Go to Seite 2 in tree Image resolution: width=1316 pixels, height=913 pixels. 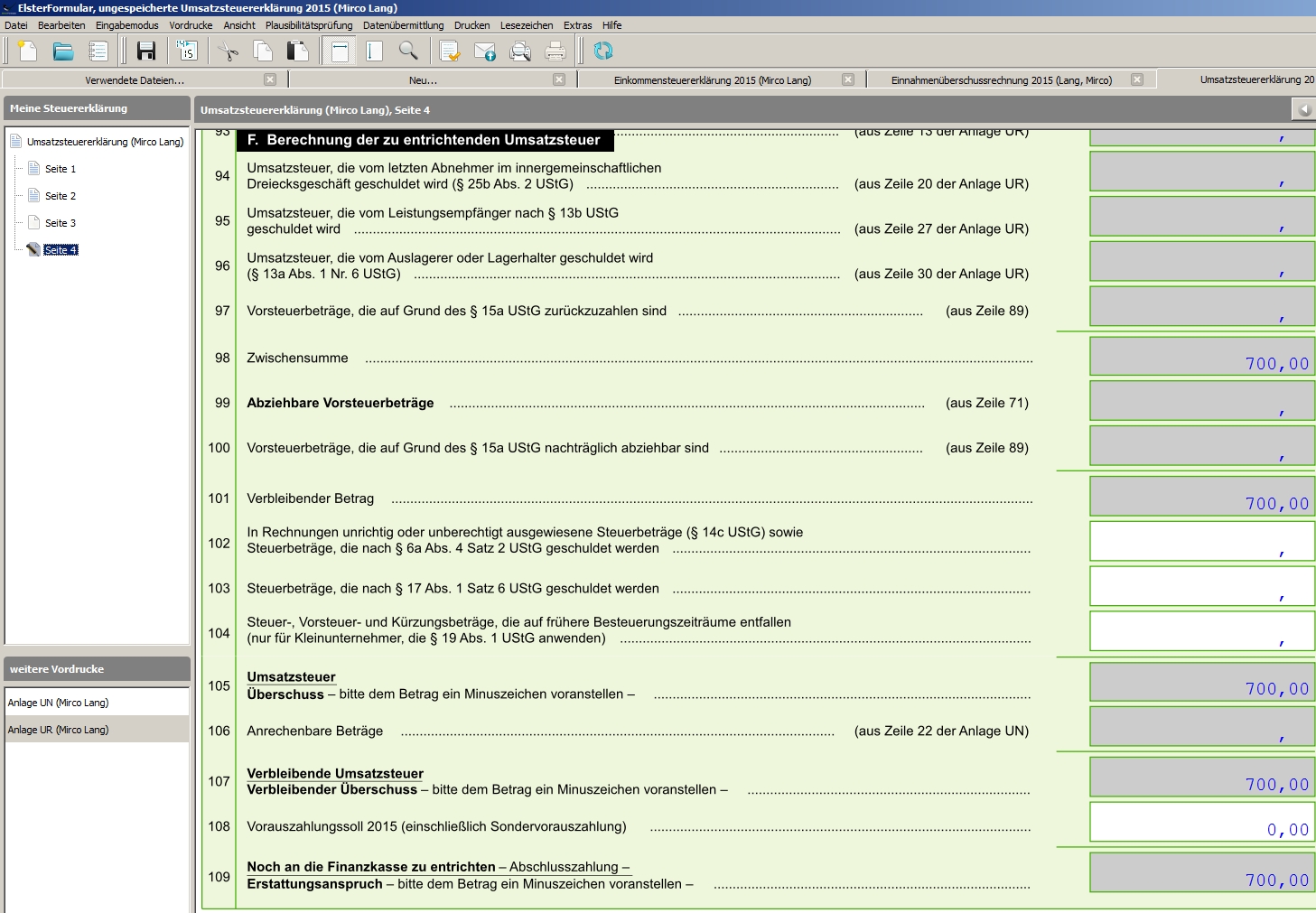click(x=61, y=196)
